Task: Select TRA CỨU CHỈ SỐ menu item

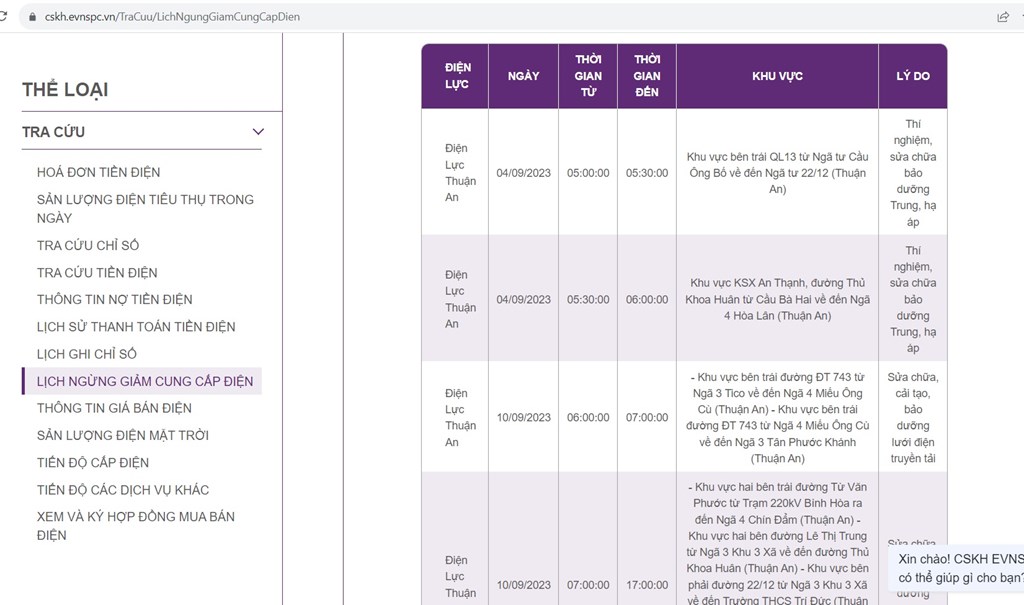Action: (88, 246)
